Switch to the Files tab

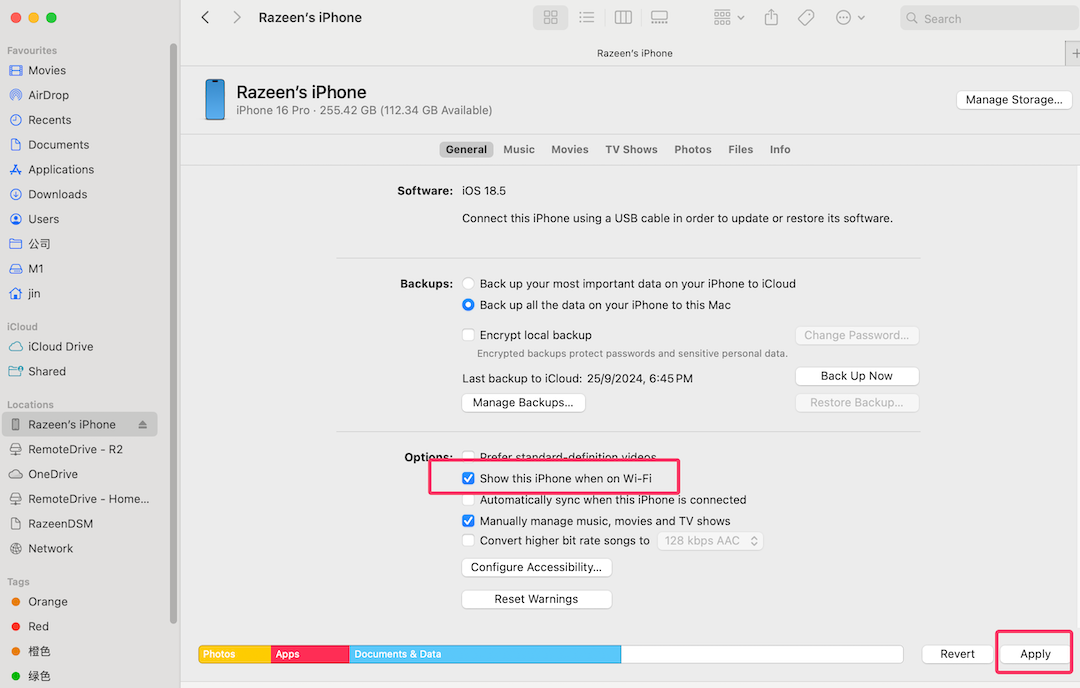pos(740,149)
